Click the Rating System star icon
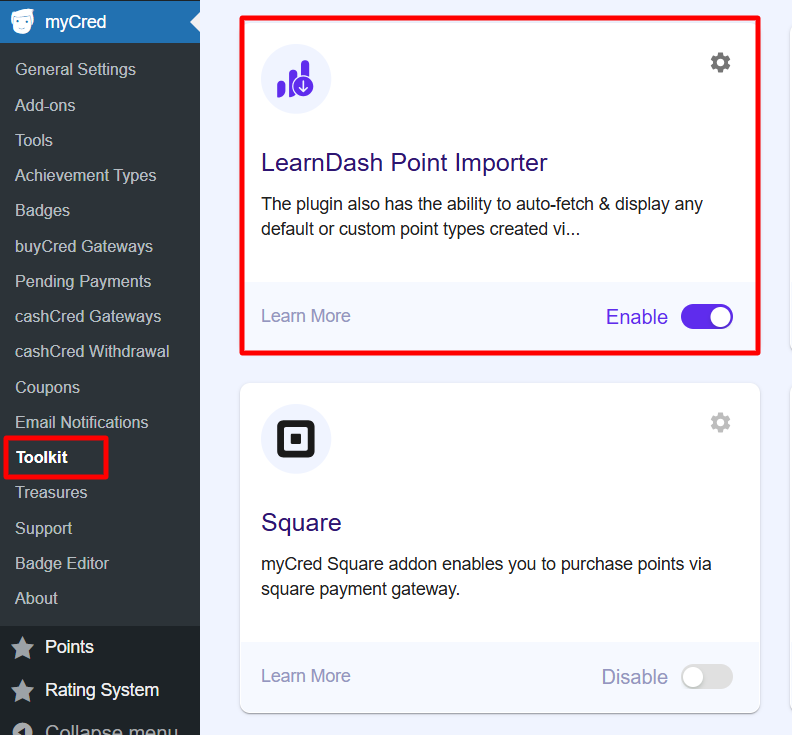Screen dimensions: 792x735 22,691
